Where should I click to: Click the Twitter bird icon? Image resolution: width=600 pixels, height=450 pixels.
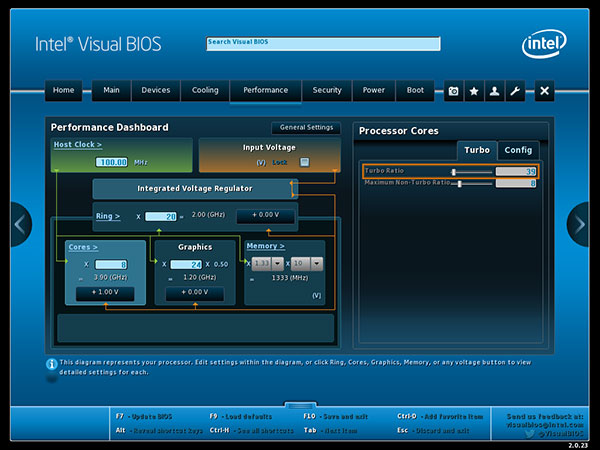[530, 434]
